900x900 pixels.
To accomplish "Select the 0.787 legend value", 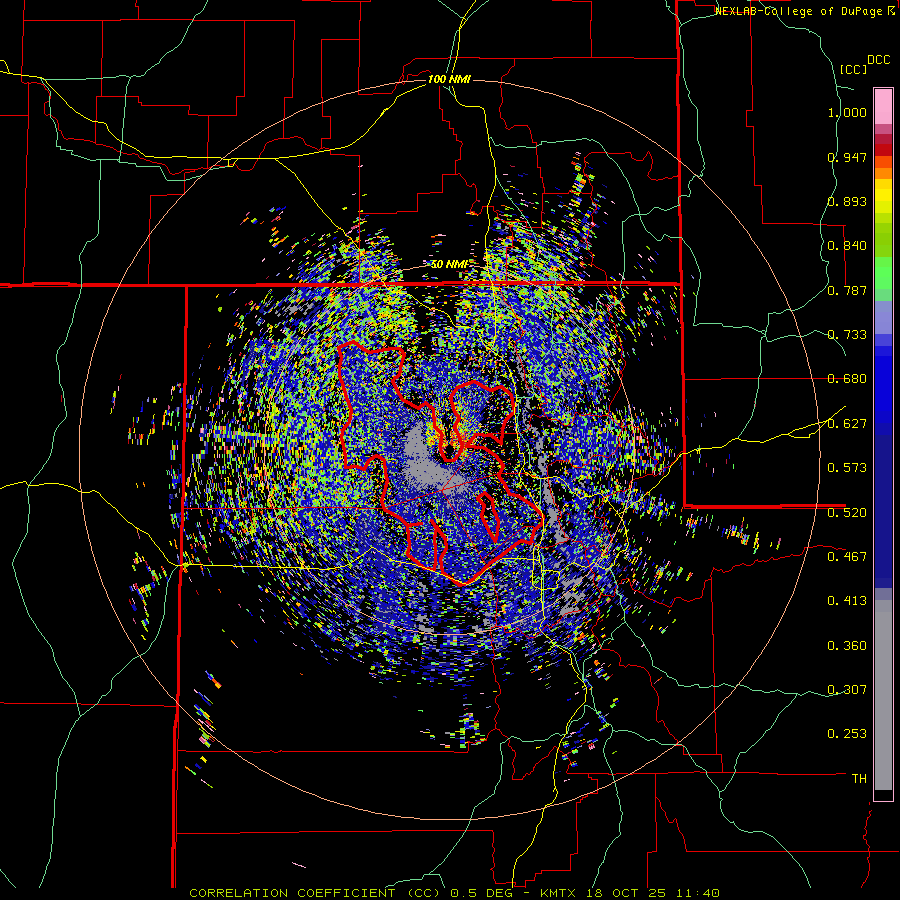I will coord(847,290).
